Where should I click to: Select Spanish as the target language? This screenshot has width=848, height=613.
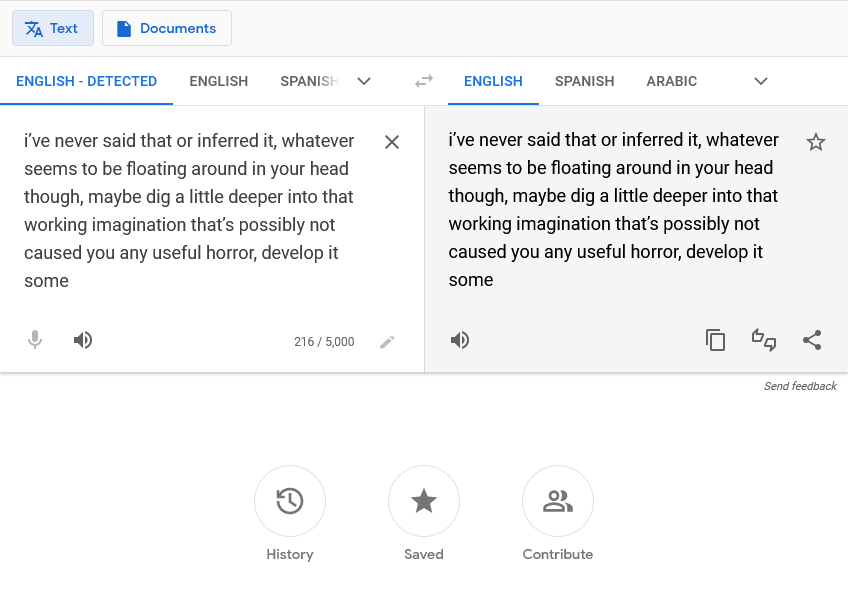point(584,81)
